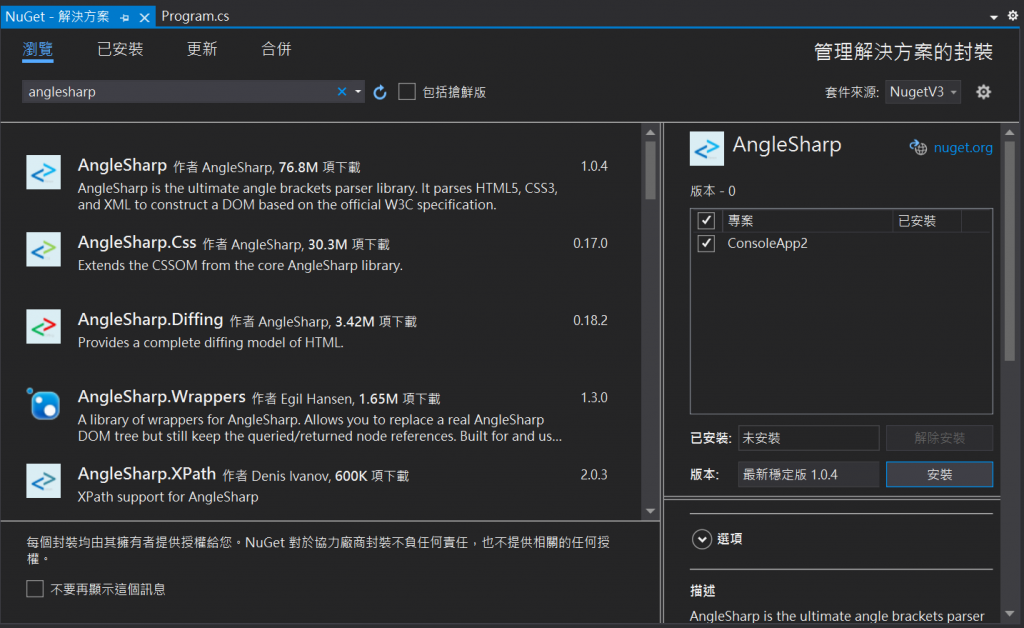The image size is (1024, 628).
Task: Open the Program.cs document tab
Action: [x=195, y=16]
